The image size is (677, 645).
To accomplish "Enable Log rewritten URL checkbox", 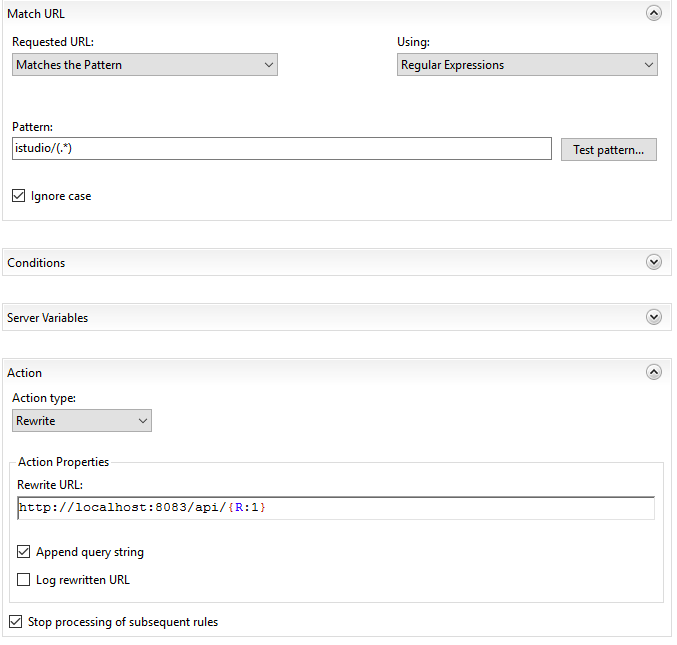I will pos(24,580).
